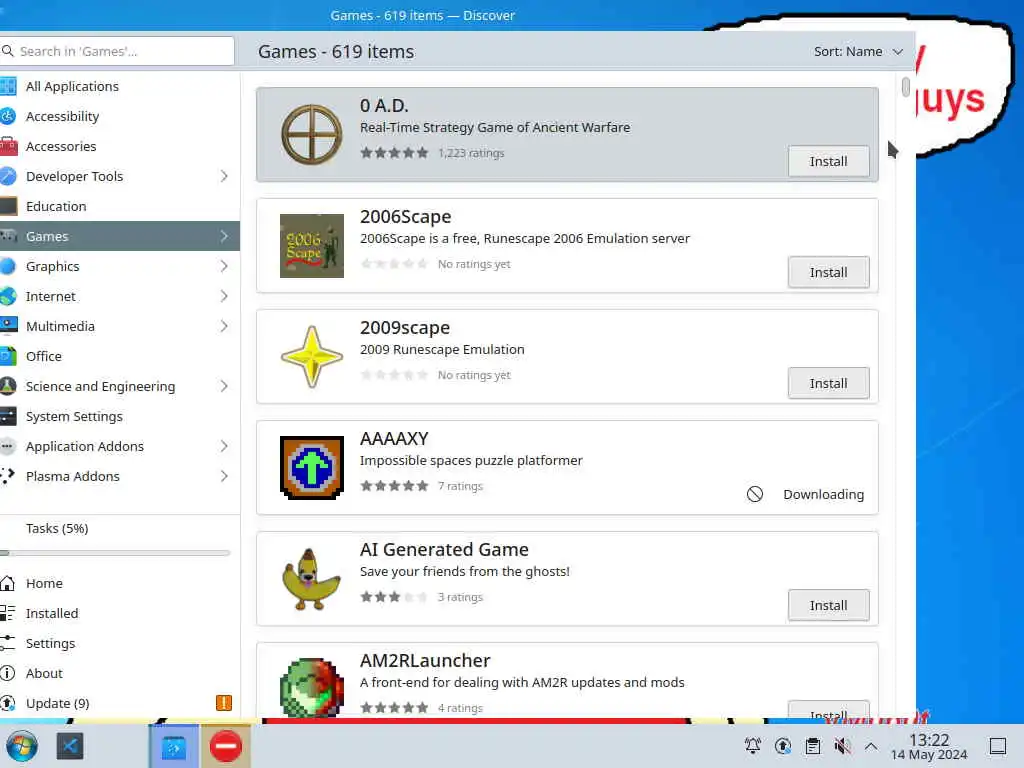
Task: Select the Office category
Action: (x=120, y=357)
